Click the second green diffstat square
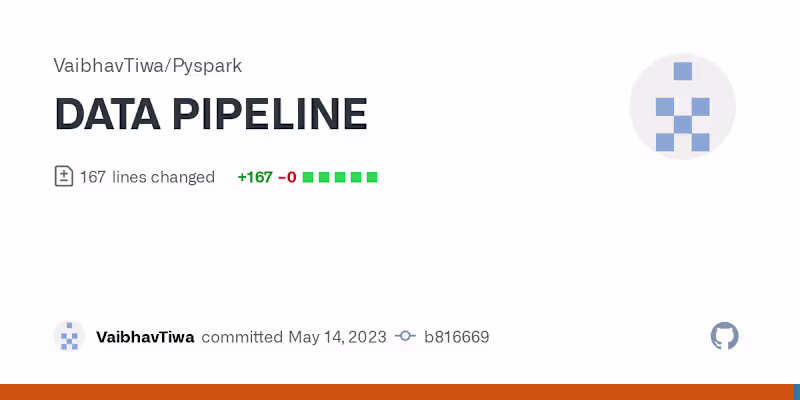The height and width of the screenshot is (400, 800). [x=324, y=177]
